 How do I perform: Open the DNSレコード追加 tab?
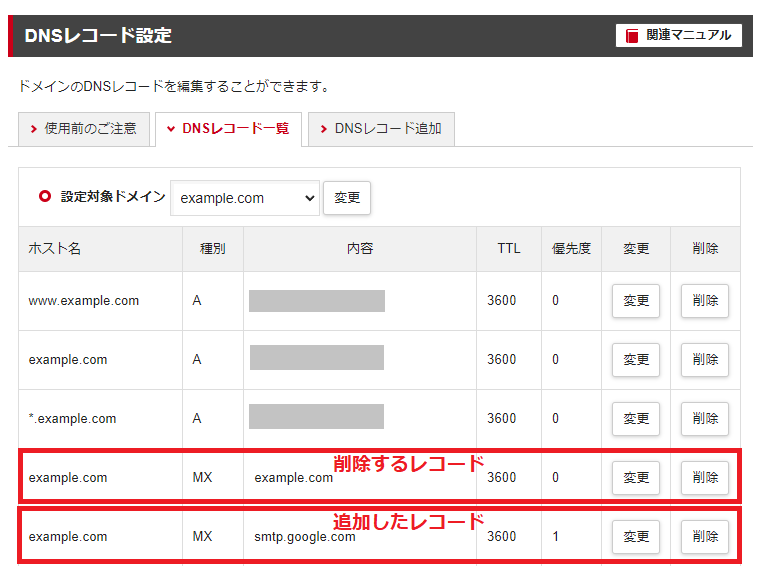coord(381,129)
